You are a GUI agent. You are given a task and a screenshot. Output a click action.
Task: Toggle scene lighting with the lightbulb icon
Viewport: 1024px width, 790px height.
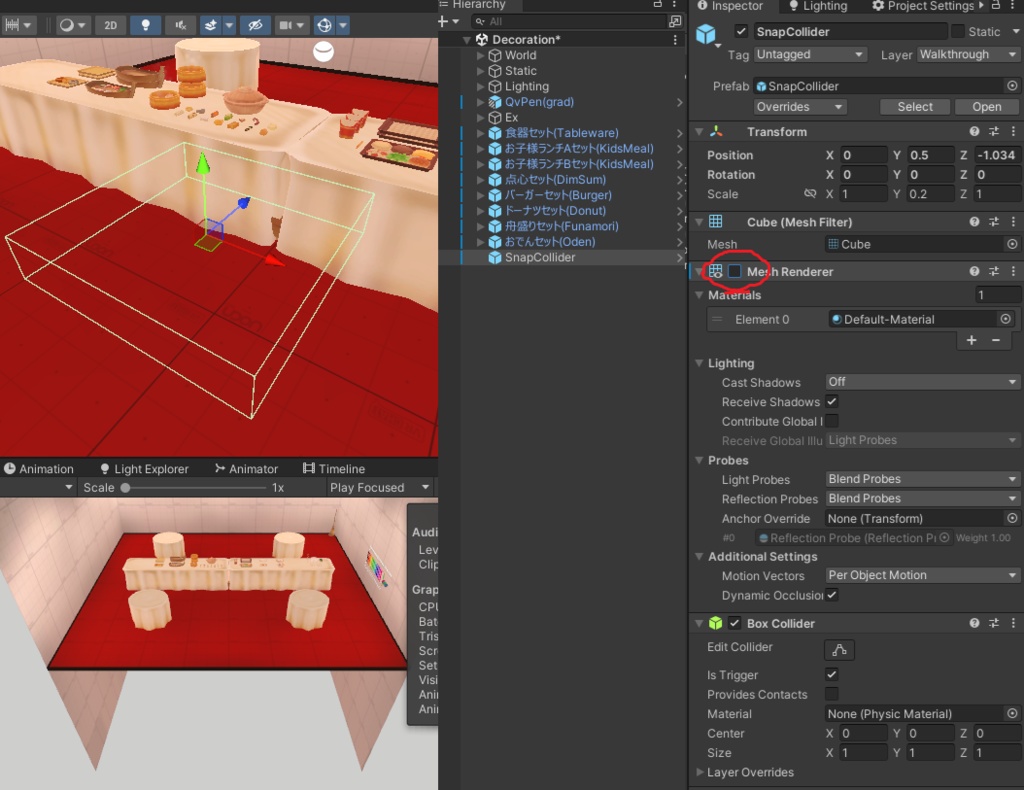tap(146, 25)
